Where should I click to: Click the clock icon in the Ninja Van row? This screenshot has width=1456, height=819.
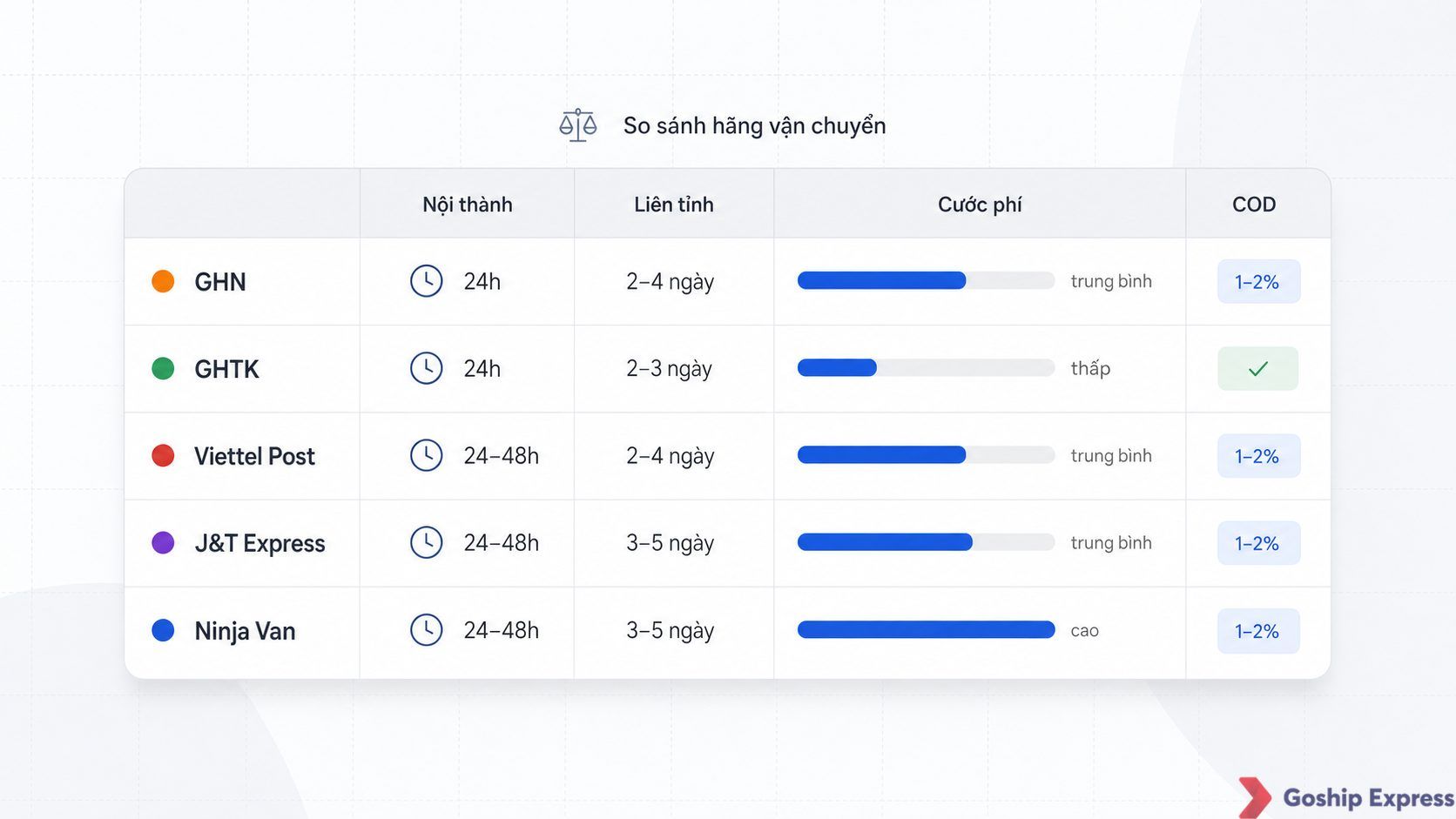[x=427, y=630]
